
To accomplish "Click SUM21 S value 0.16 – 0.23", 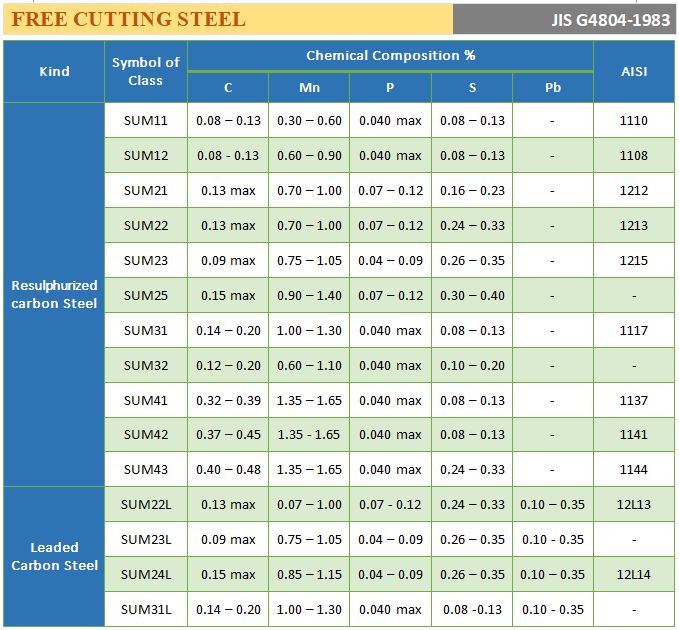I will (472, 191).
